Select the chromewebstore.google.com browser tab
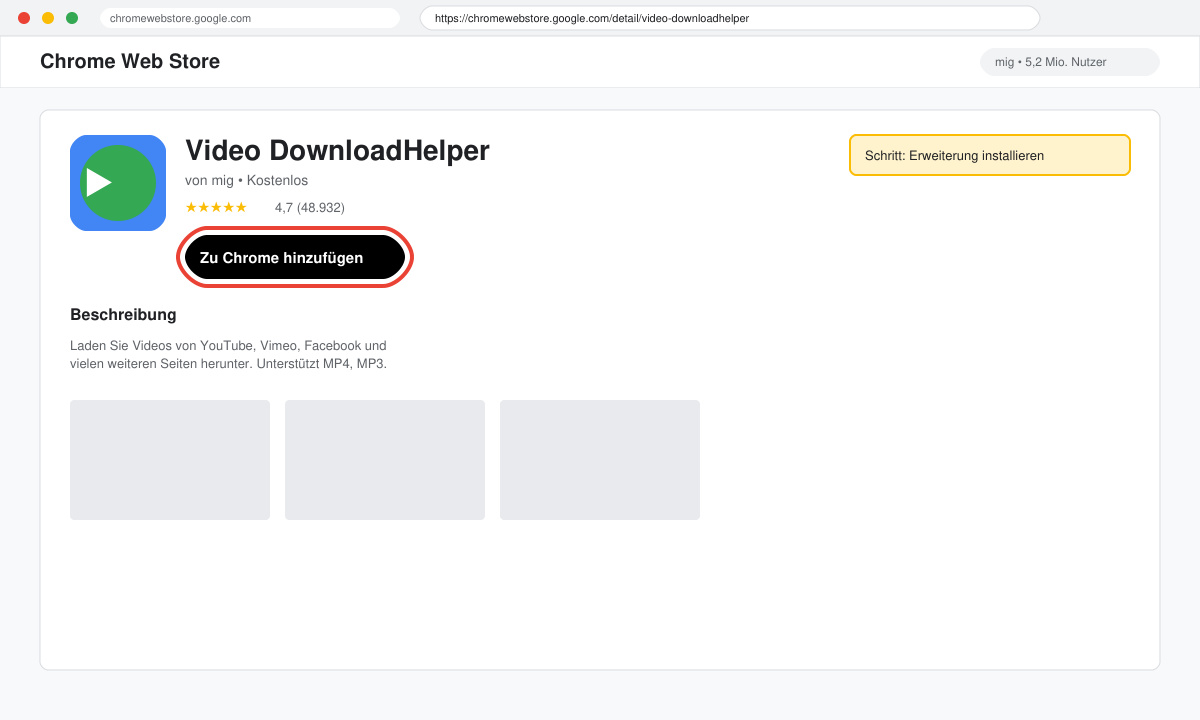Viewport: 1200px width, 720px height. [x=250, y=18]
